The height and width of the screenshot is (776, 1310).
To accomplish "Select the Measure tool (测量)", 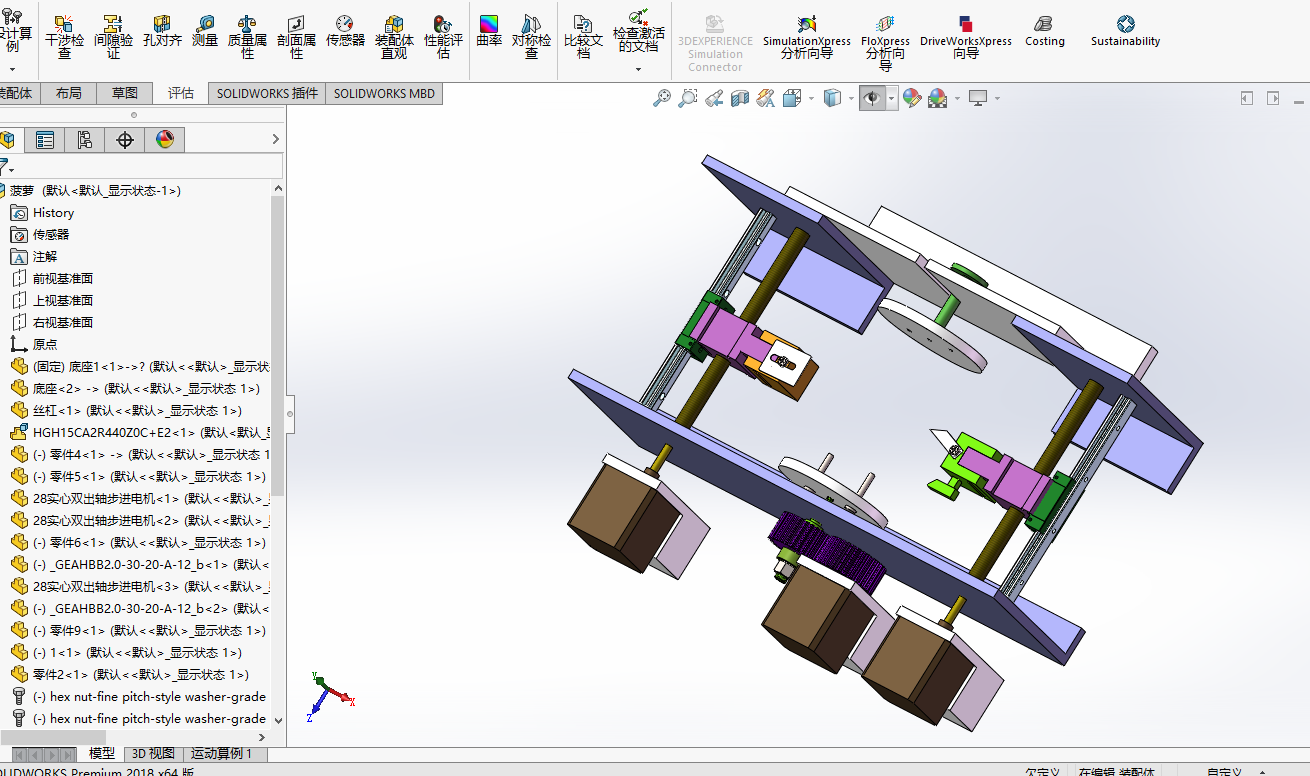I will (205, 32).
